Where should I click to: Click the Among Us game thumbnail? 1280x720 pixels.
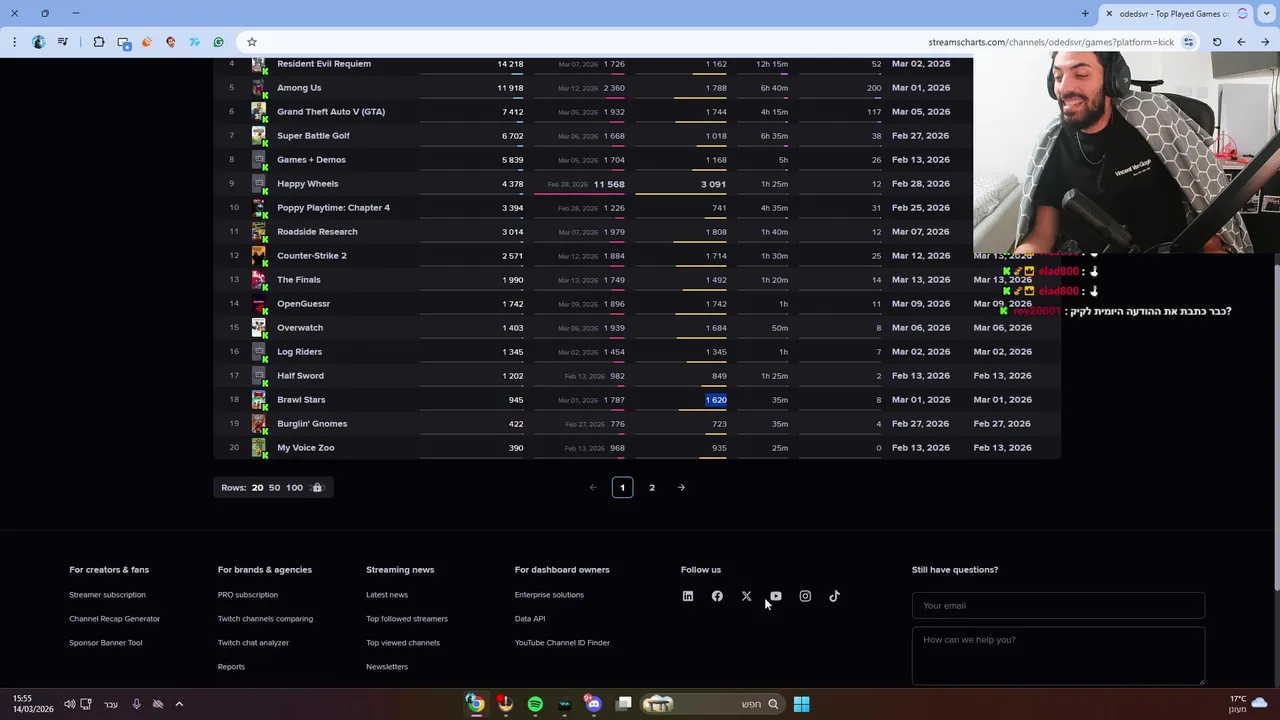(x=259, y=88)
